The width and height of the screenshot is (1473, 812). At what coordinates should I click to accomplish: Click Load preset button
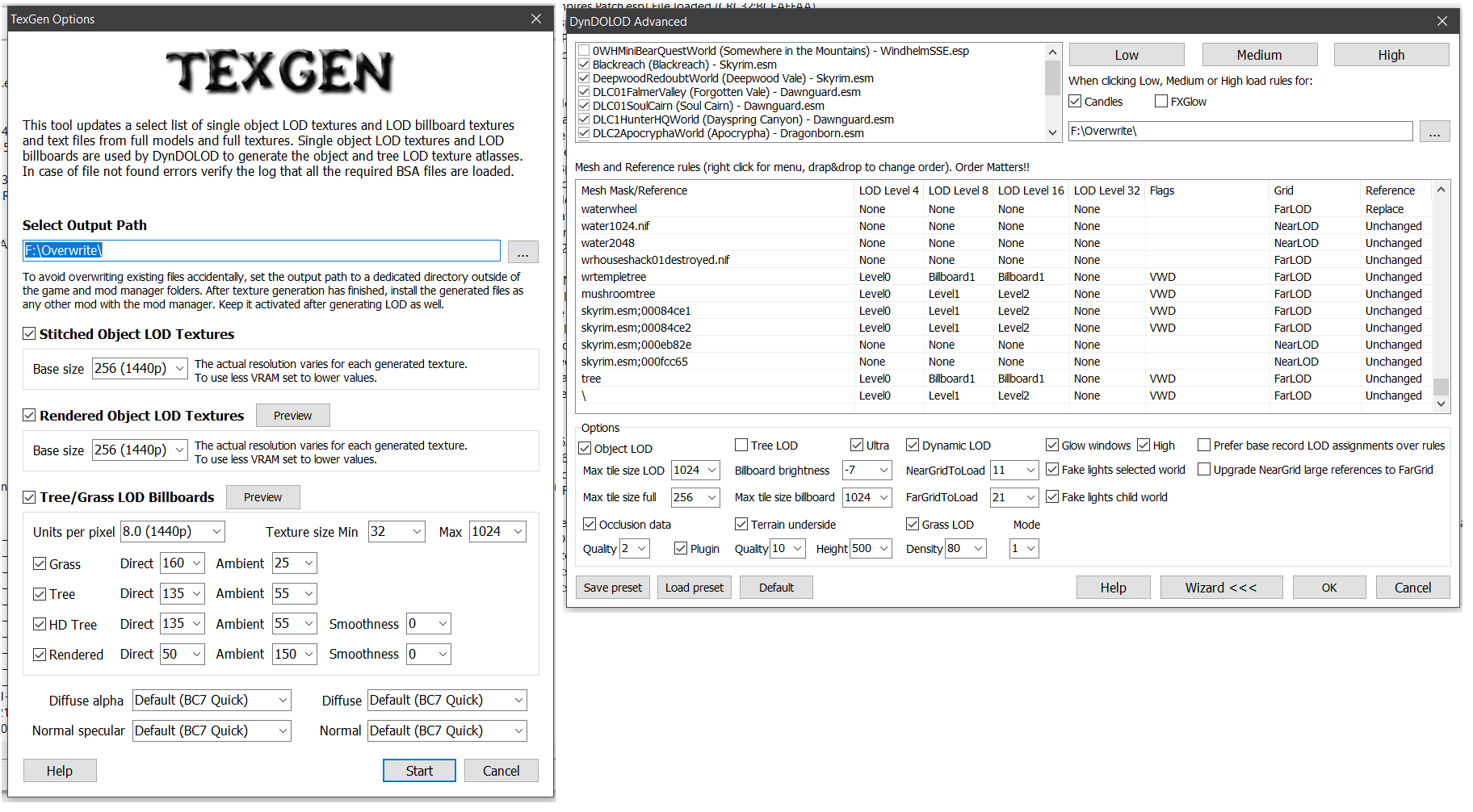point(695,588)
